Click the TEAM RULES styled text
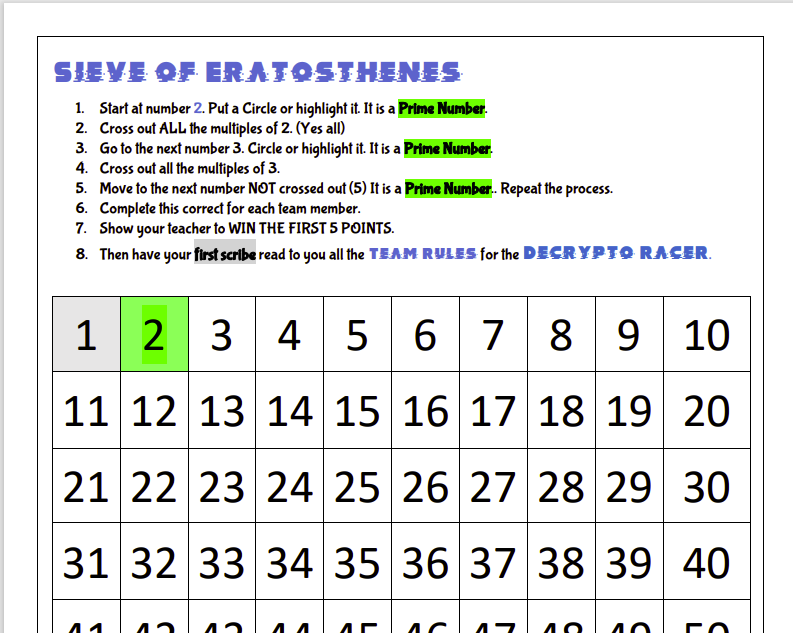793x633 pixels. [x=423, y=253]
